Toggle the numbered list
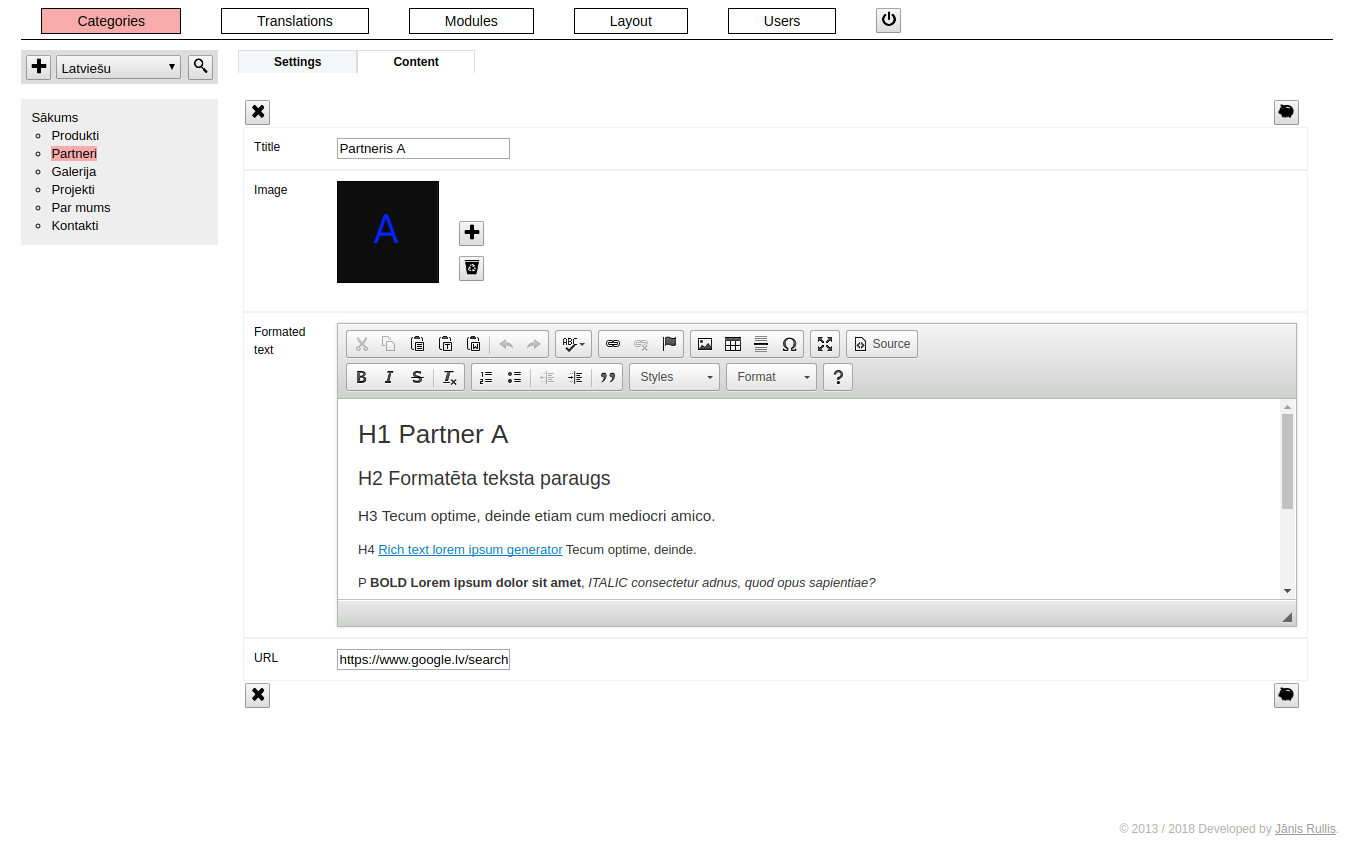The width and height of the screenshot is (1354, 843). coord(486,377)
